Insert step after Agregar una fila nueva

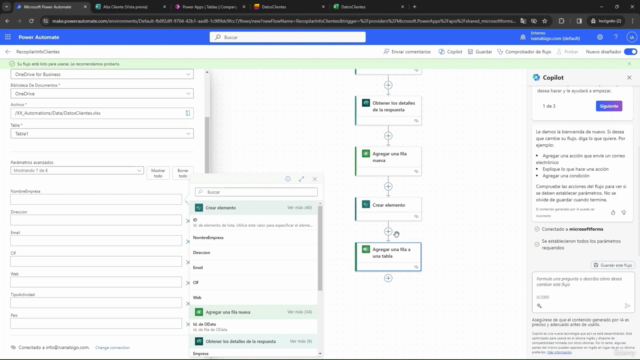click(x=388, y=187)
